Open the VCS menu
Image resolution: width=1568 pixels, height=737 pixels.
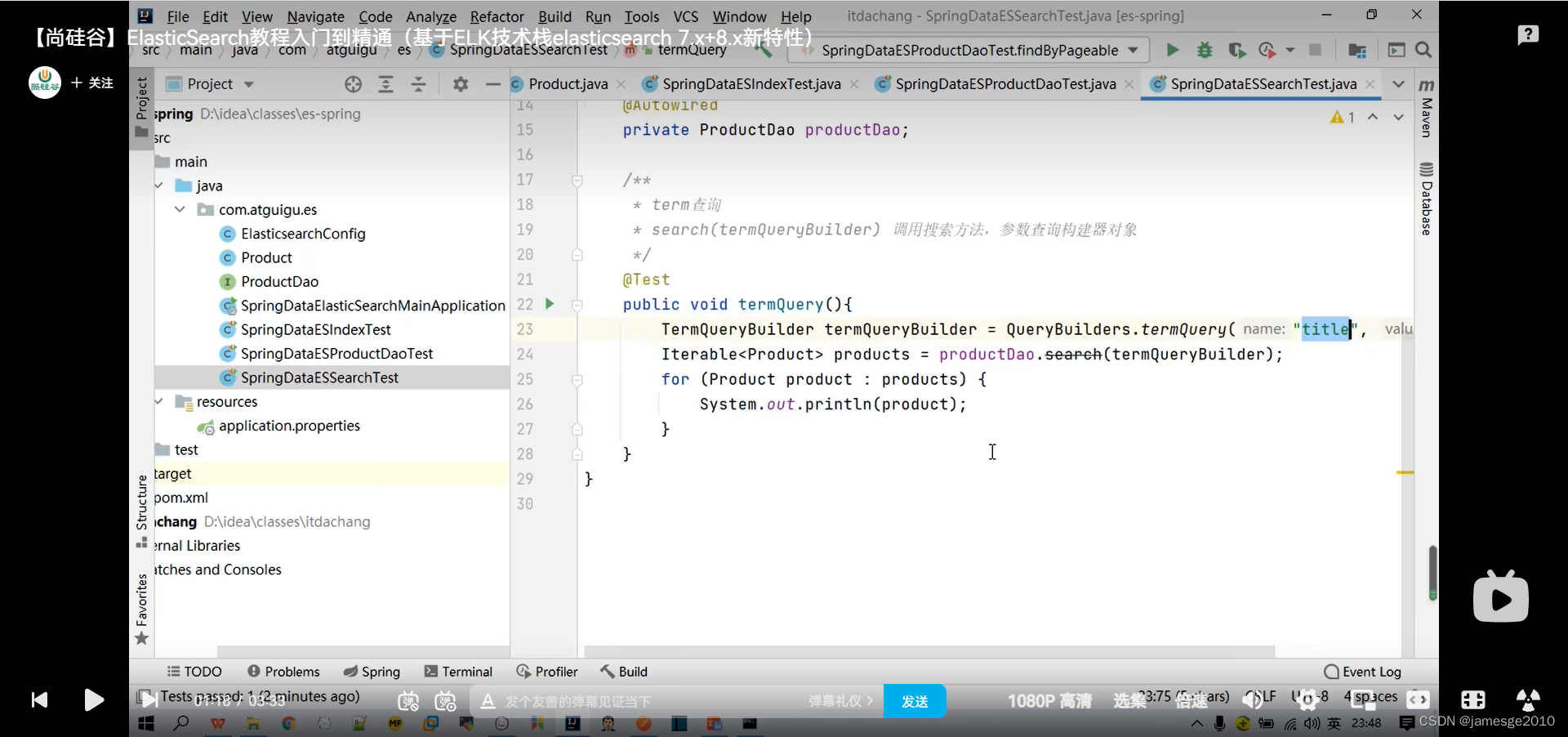686,16
